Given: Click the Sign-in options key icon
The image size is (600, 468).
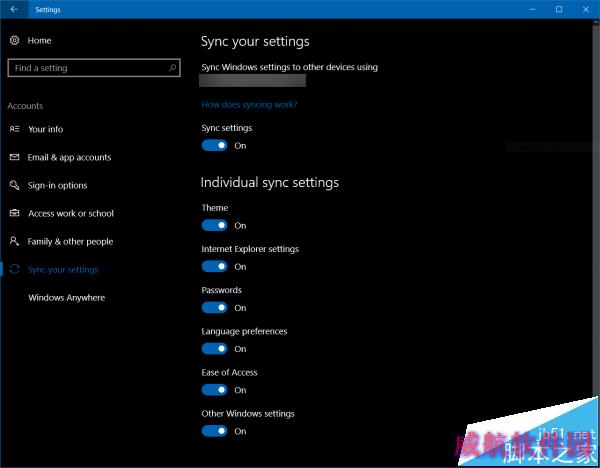Looking at the screenshot, I should click(x=14, y=185).
